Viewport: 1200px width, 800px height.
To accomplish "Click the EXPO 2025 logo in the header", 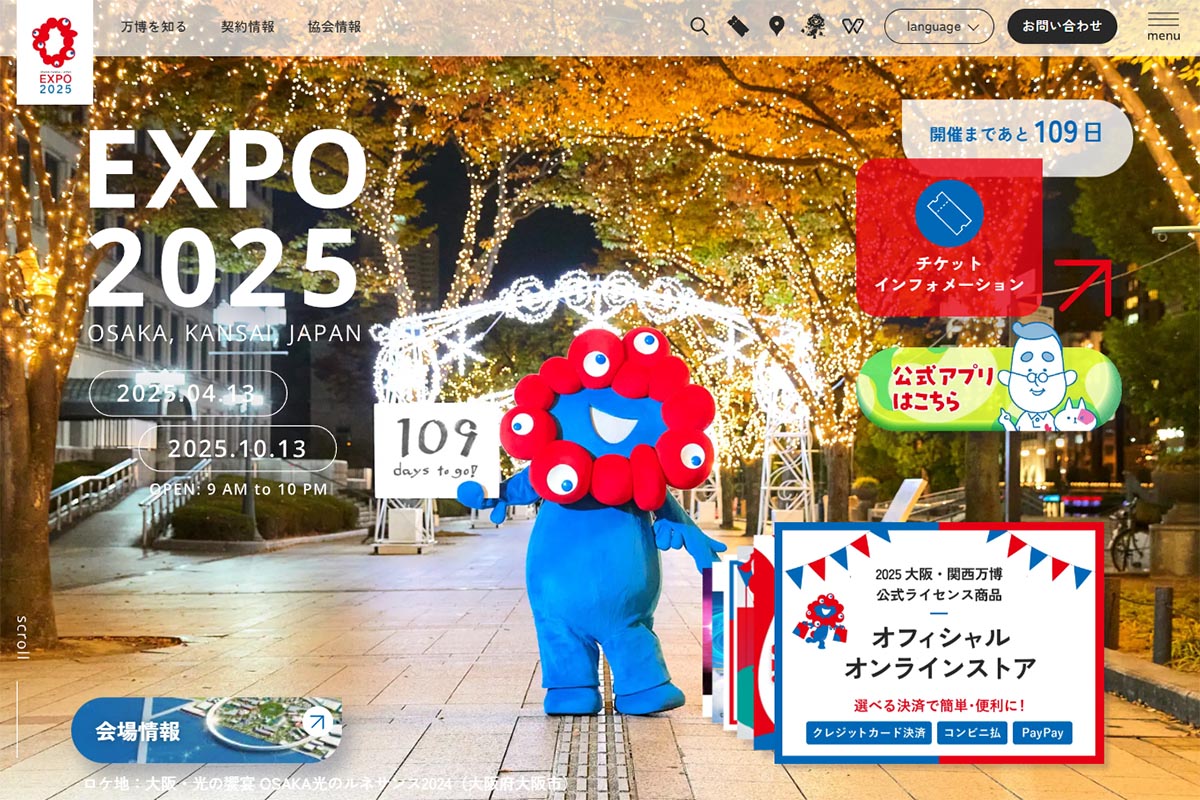I will 55,53.
